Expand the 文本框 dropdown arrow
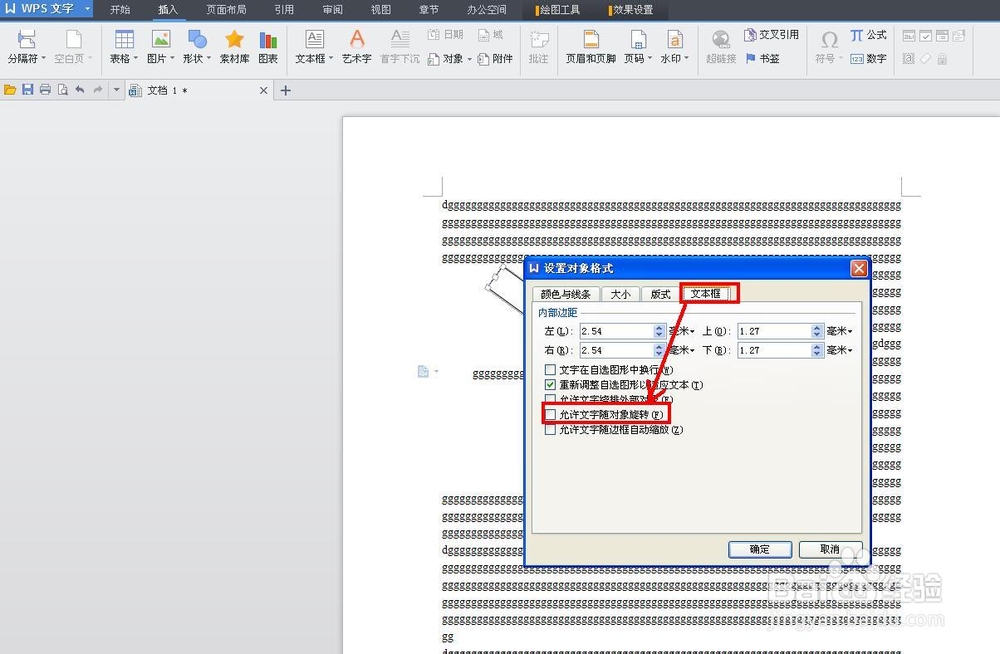The image size is (1000, 654). [x=331, y=59]
